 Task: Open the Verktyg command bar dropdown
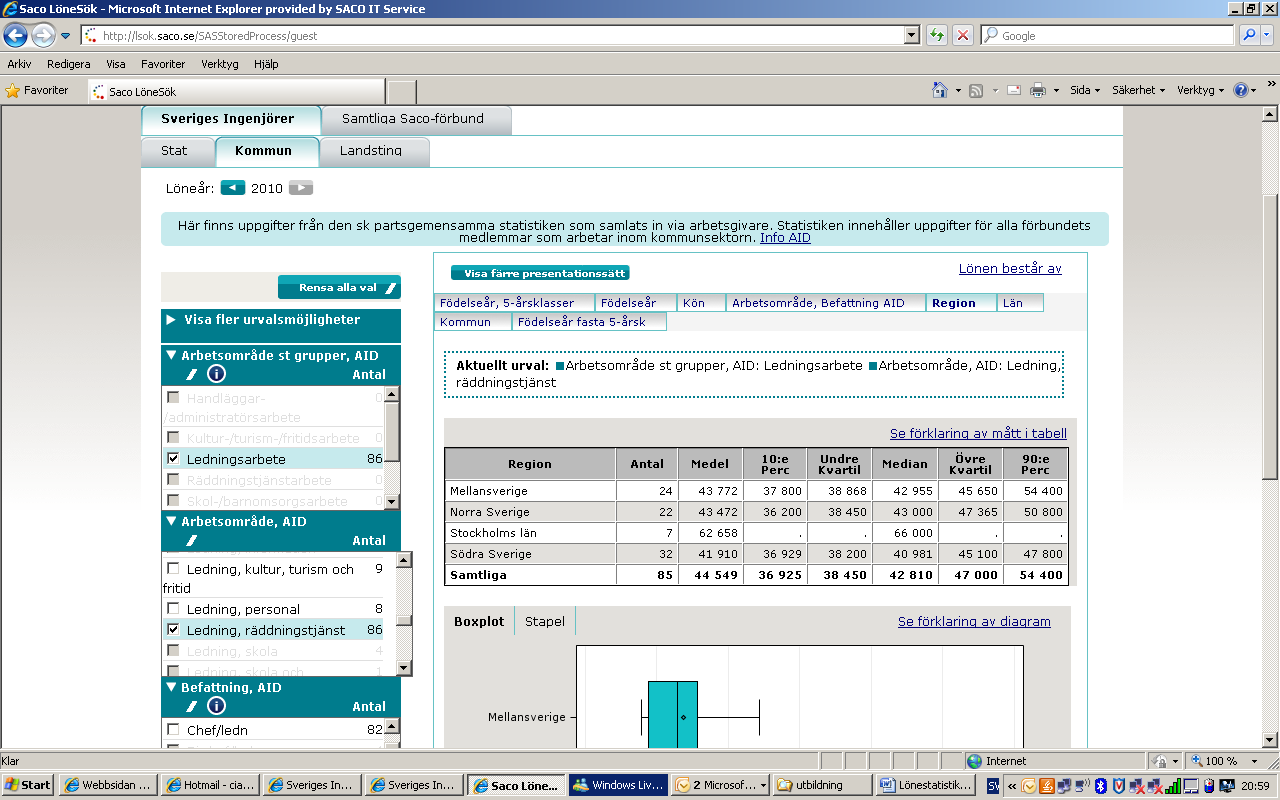(1201, 90)
